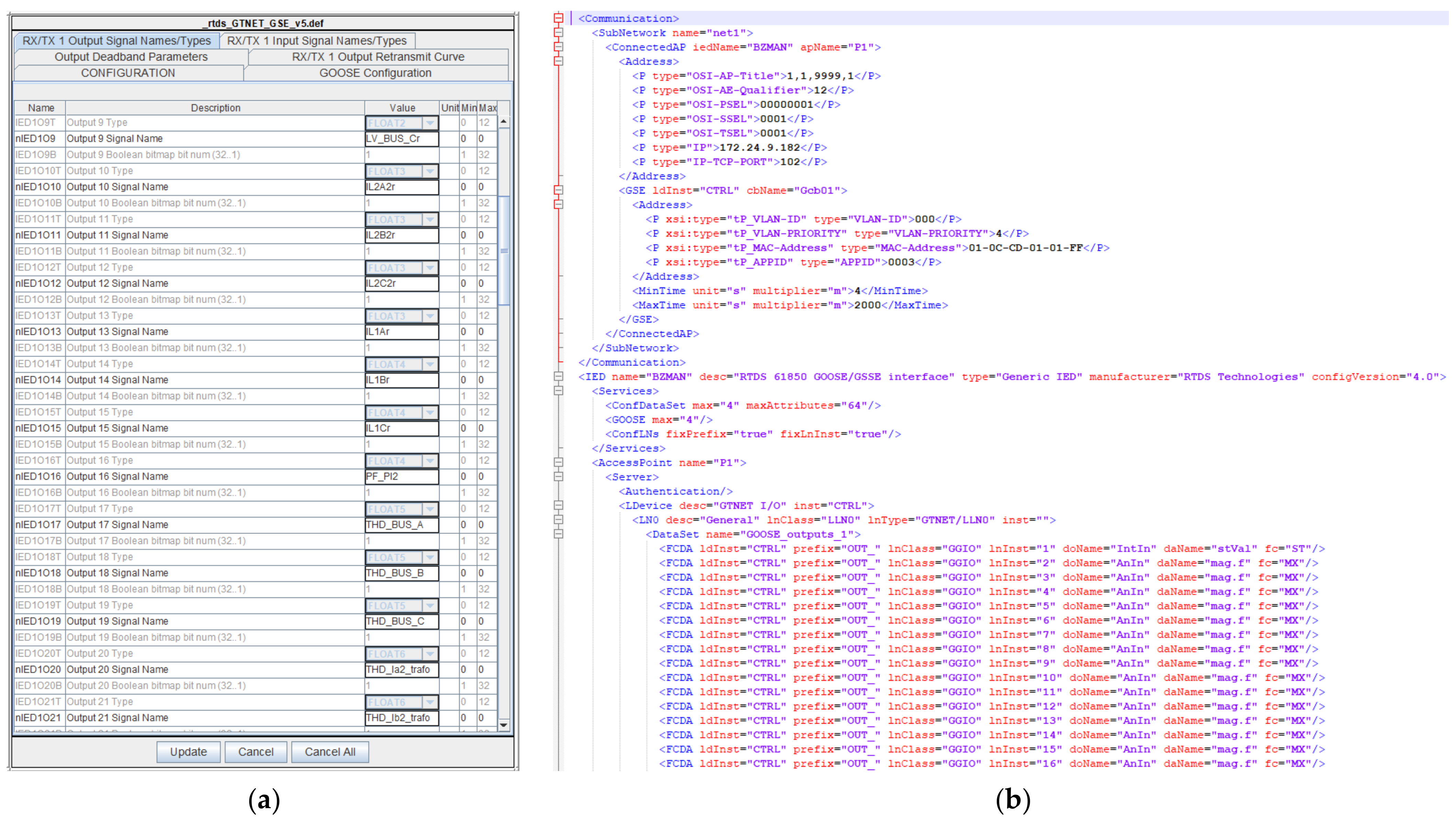
Task: Collapse the Communication XML node
Action: click(x=558, y=18)
